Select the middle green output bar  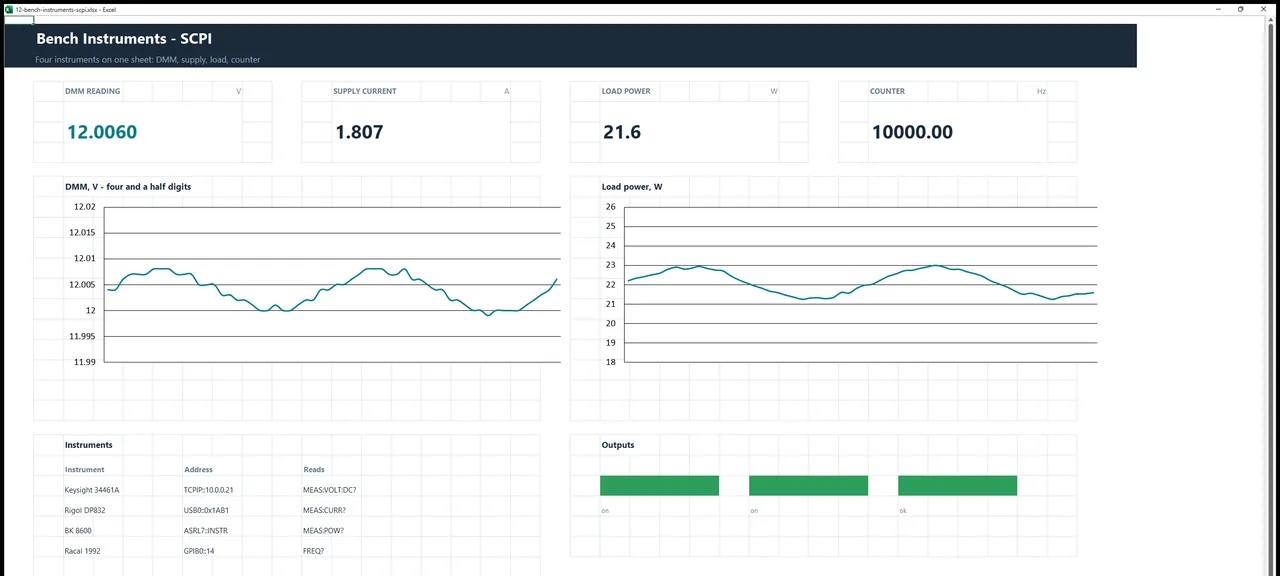(808, 485)
